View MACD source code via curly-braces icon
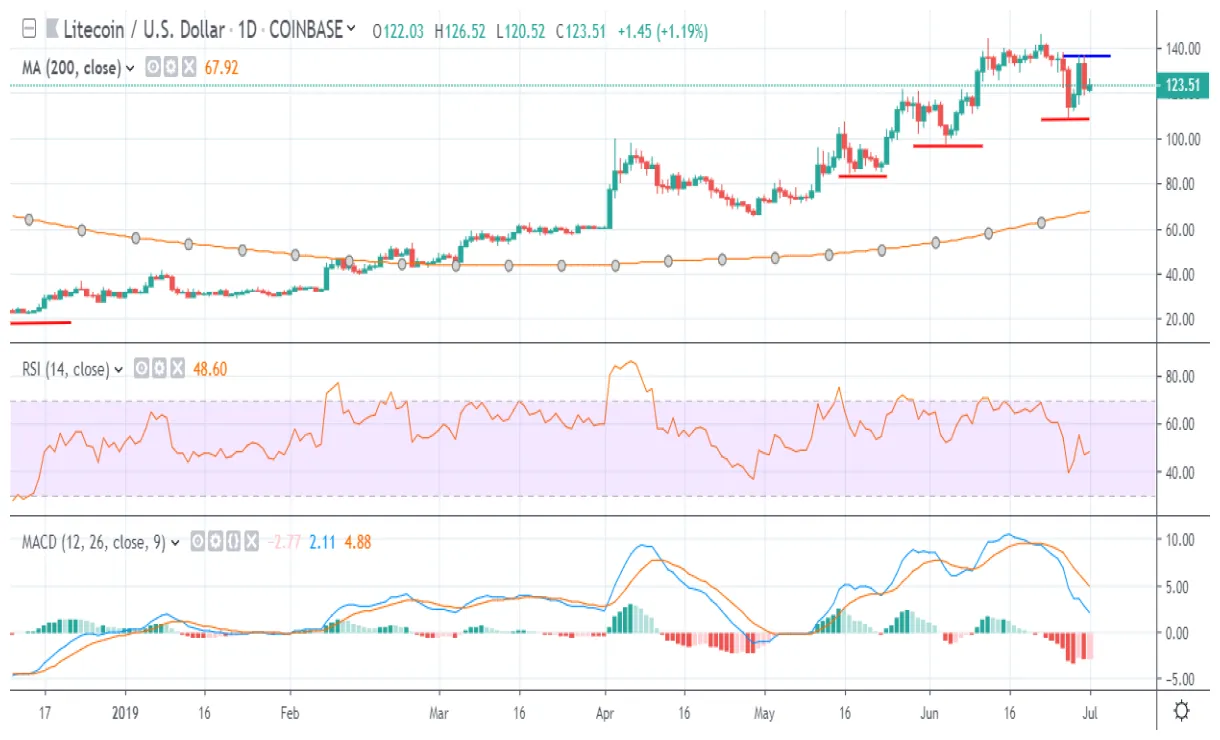Viewport: 1220px width, 740px height. pyautogui.click(x=235, y=543)
